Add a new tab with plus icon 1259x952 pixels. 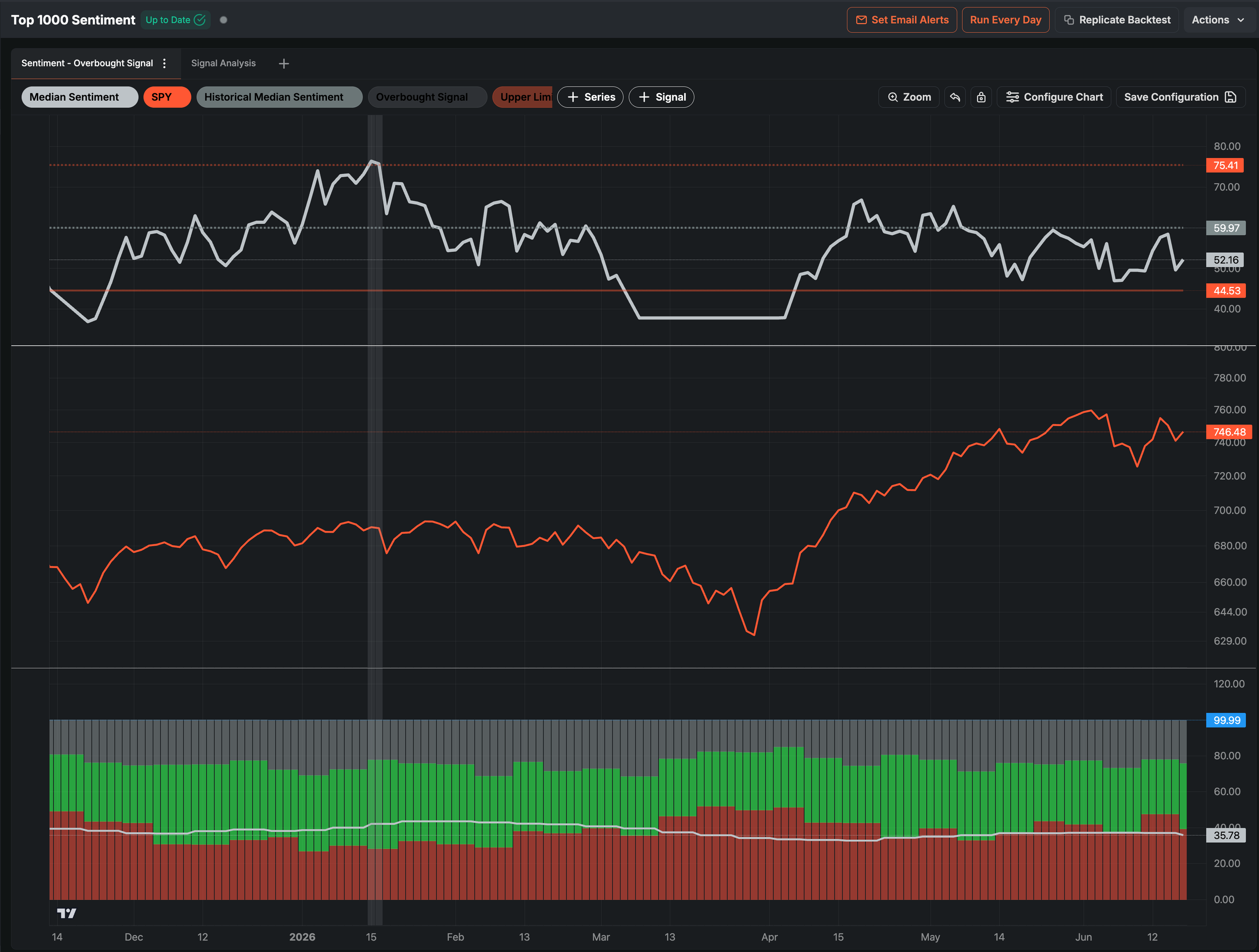click(x=284, y=64)
